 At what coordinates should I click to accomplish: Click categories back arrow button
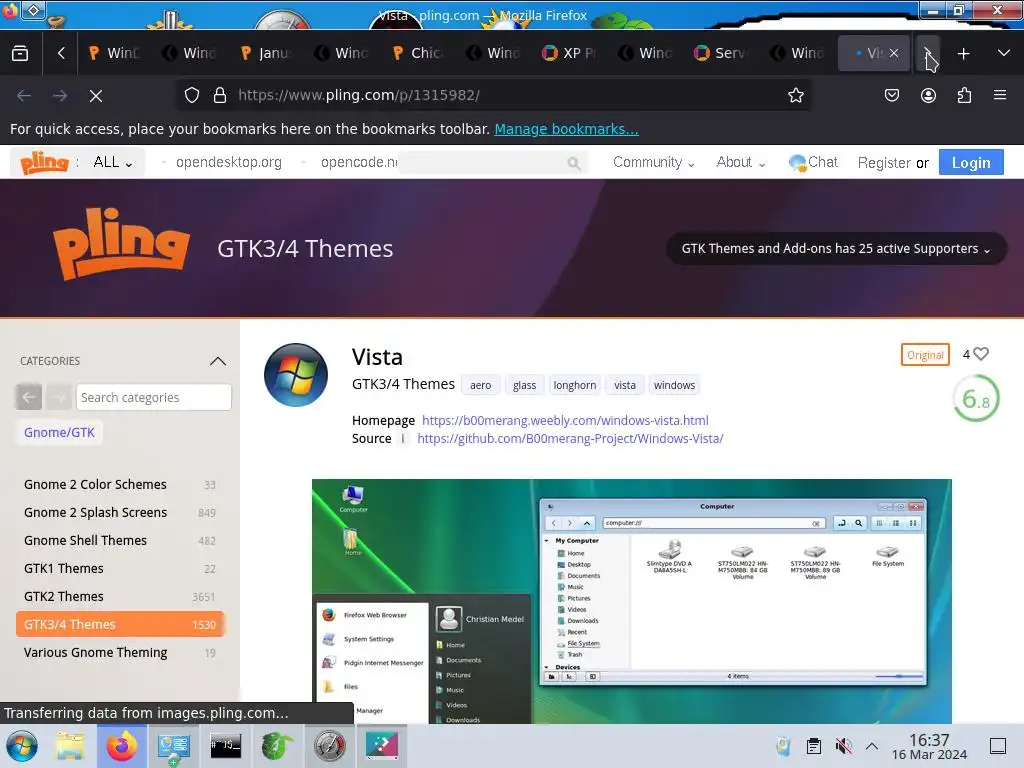[29, 397]
